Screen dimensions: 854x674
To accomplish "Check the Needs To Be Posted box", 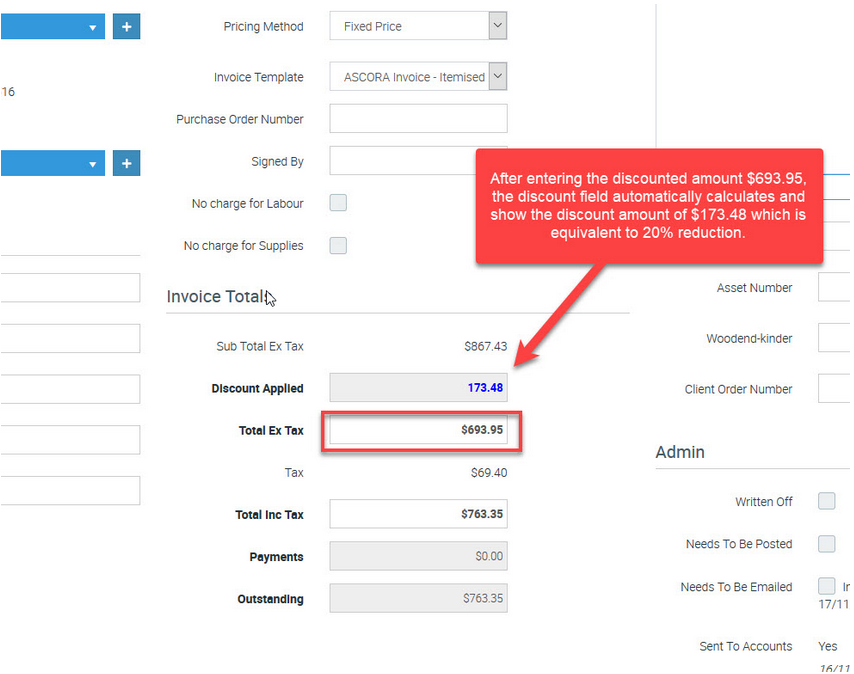I will 826,543.
